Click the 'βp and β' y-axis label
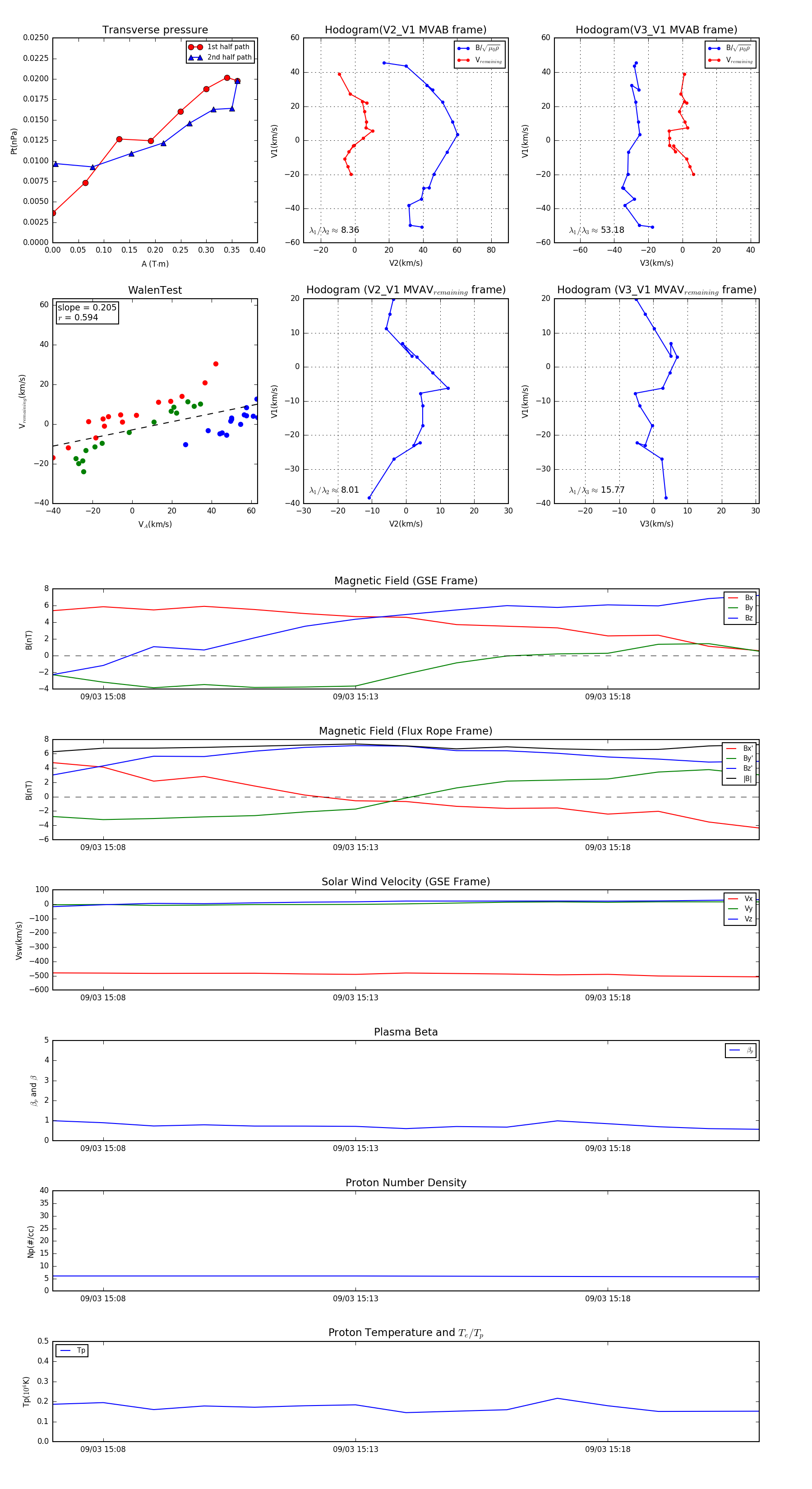 [33, 1090]
